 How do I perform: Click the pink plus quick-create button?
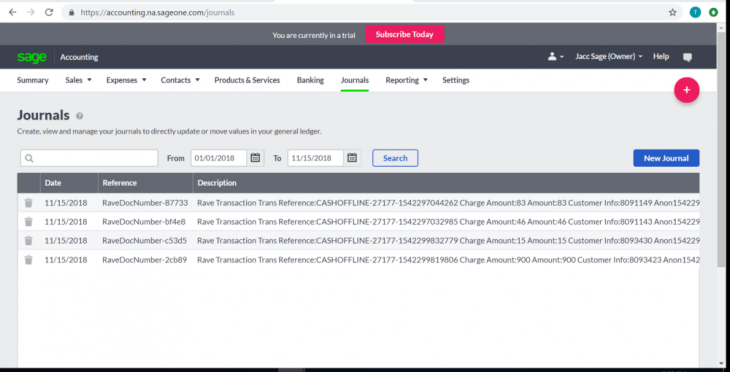[x=686, y=90]
